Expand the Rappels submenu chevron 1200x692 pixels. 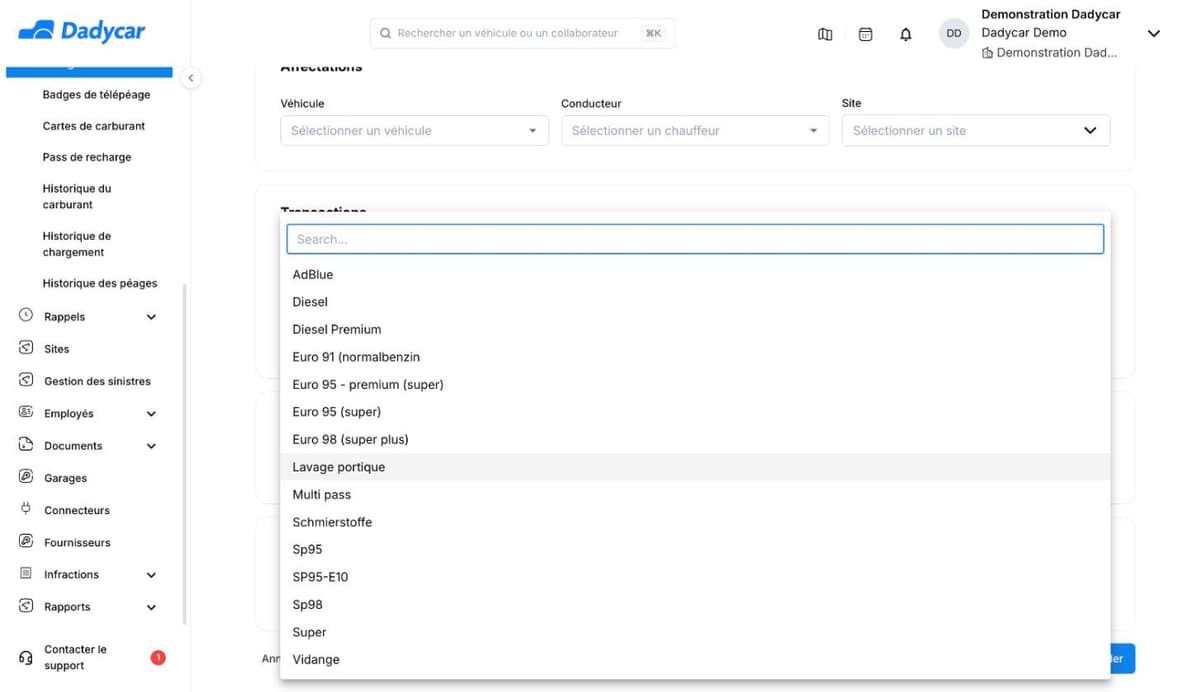pos(151,317)
